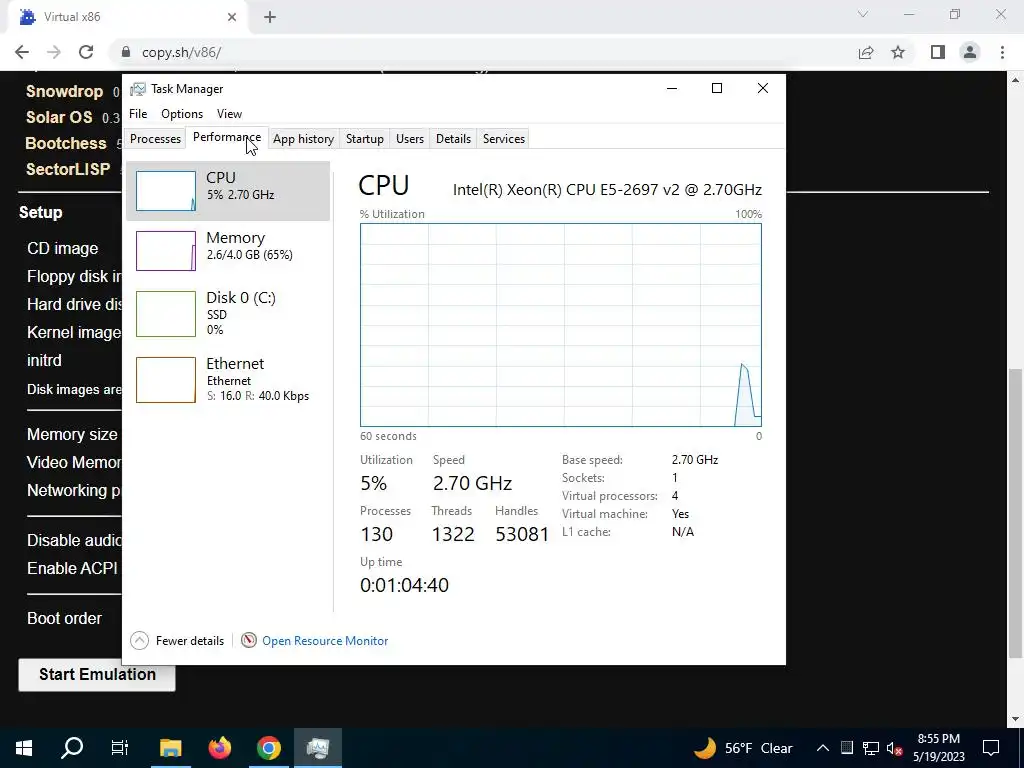1024x768 pixels.
Task: Click the Solar OS link on the page
Action: (59, 118)
